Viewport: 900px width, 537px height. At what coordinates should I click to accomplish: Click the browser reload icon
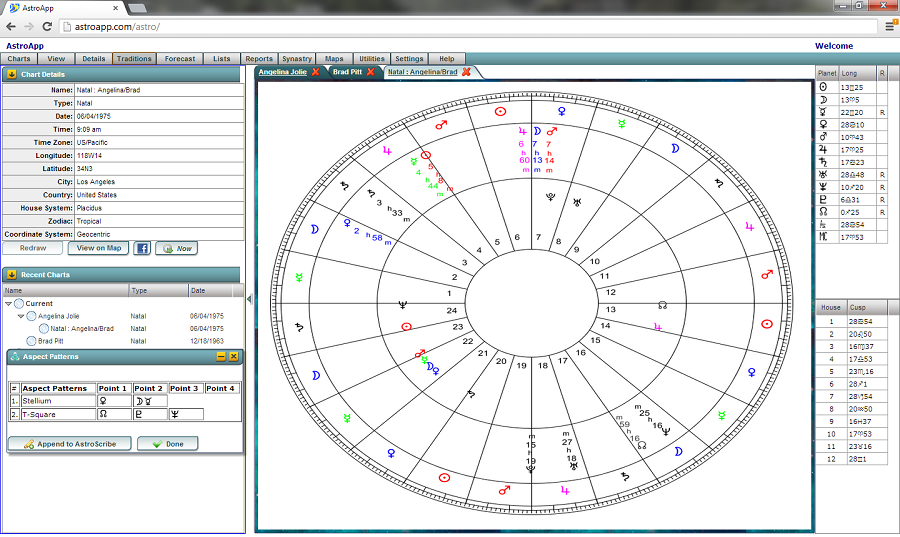click(47, 26)
